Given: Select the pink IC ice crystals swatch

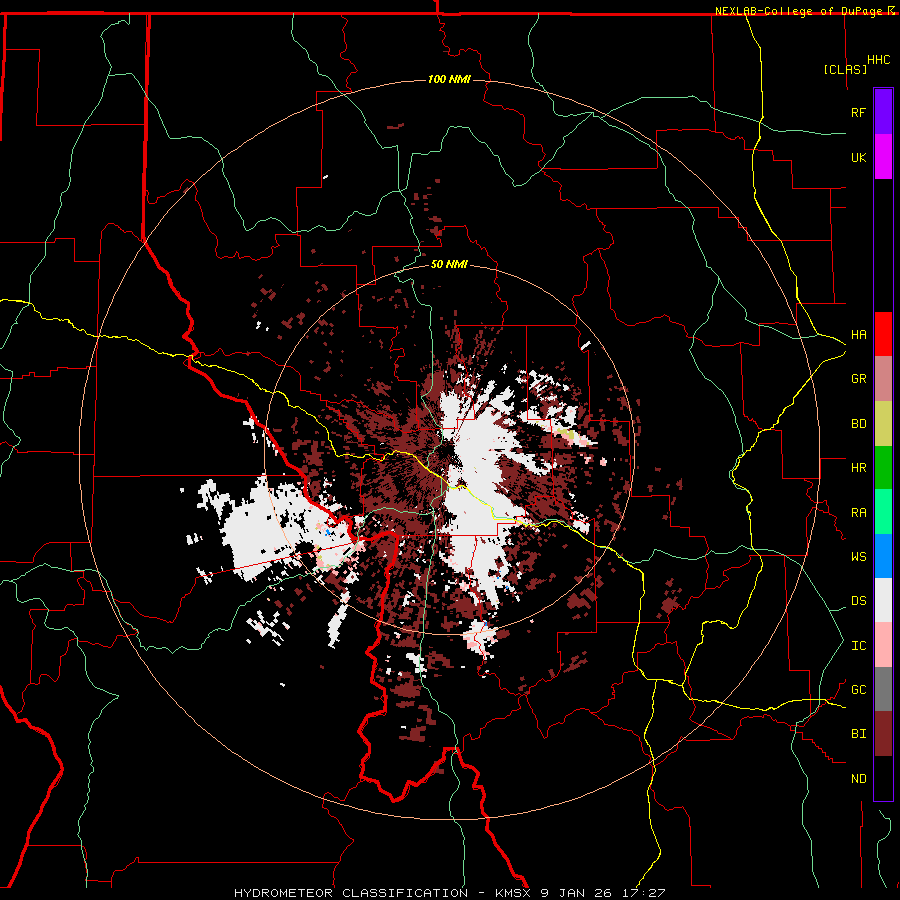Looking at the screenshot, I should (x=883, y=645).
